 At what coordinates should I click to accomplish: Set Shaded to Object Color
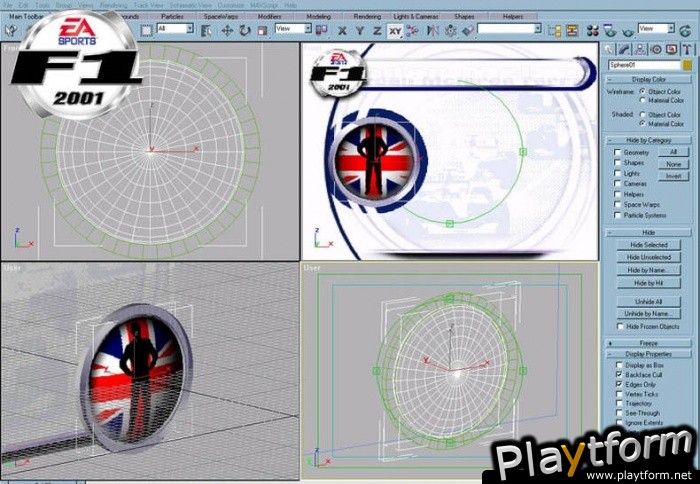click(642, 114)
